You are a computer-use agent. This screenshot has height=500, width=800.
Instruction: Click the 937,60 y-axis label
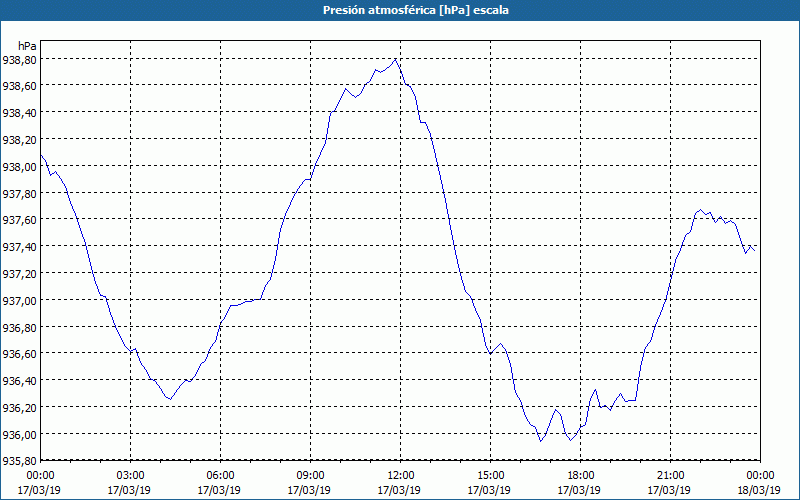pyautogui.click(x=19, y=220)
